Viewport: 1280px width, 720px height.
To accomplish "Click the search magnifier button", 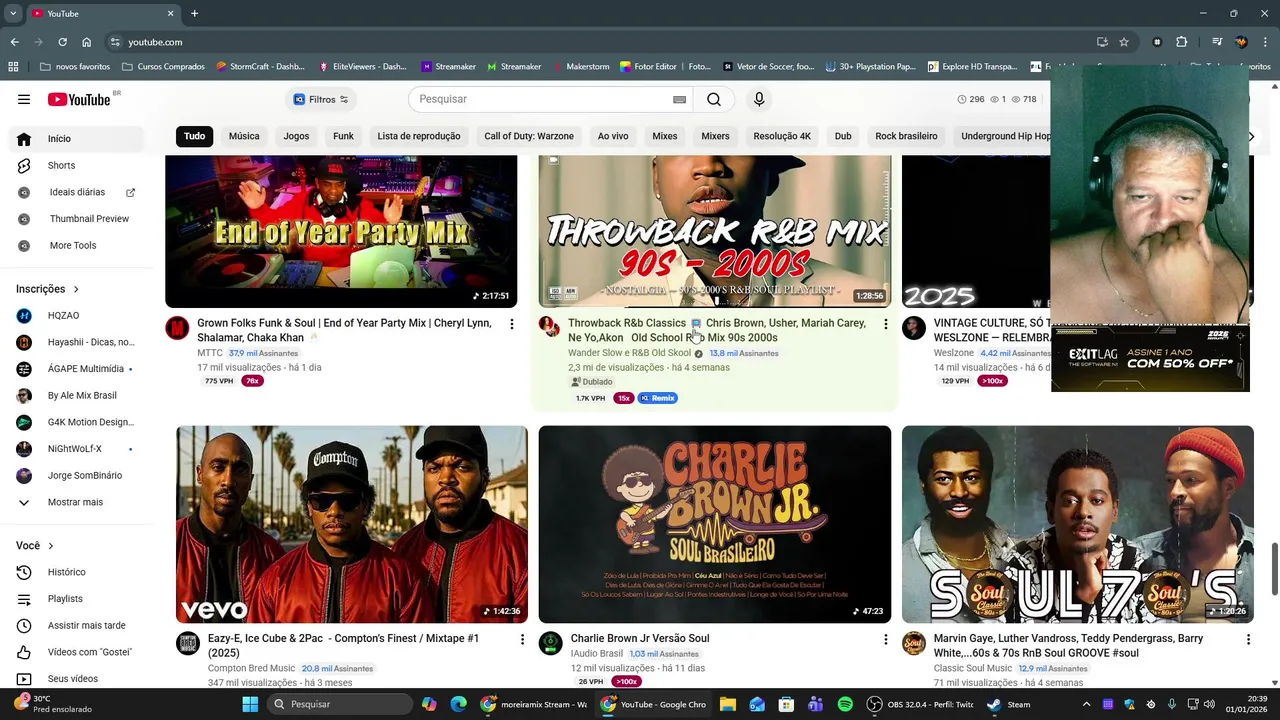I will pos(714,99).
